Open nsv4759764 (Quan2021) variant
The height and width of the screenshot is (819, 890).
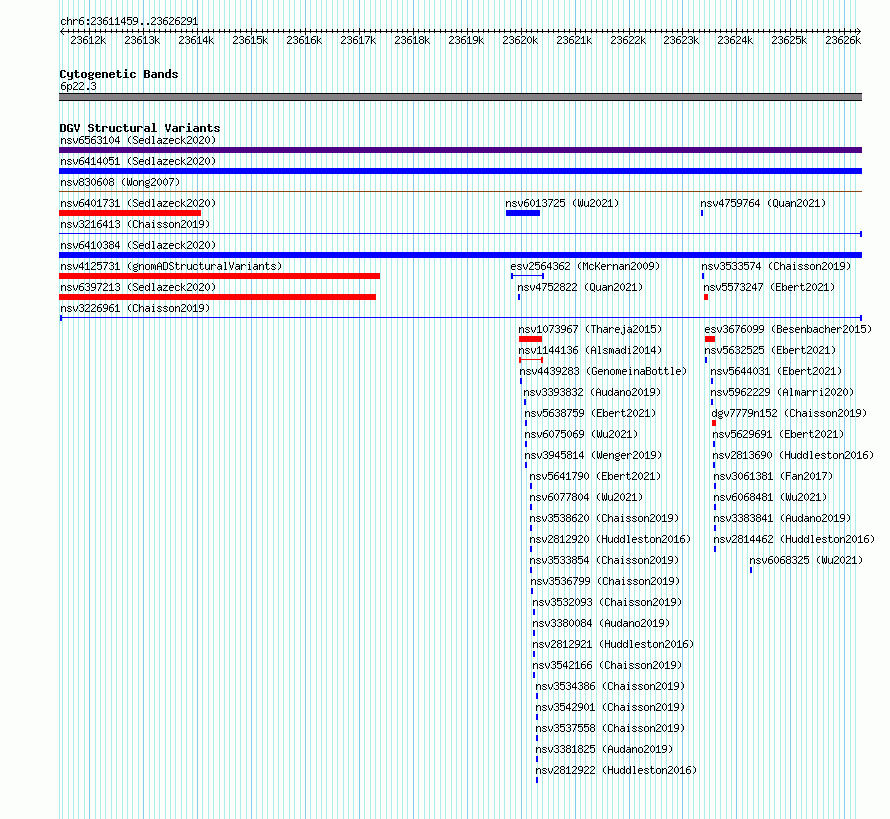[x=763, y=203]
